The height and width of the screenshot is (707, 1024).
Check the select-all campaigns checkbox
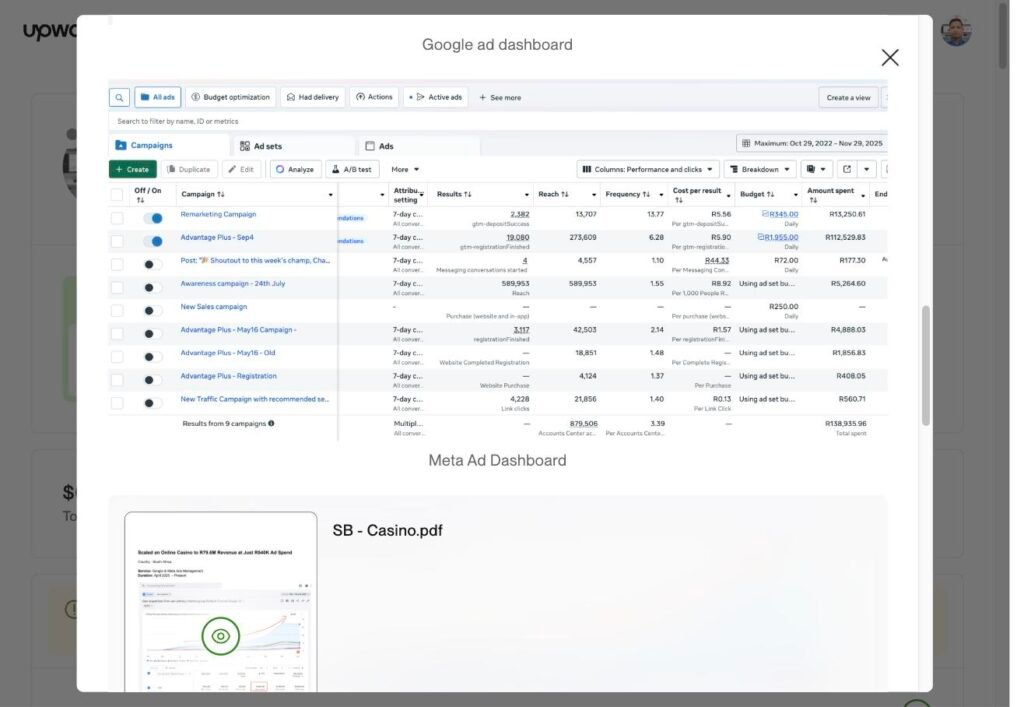click(119, 193)
